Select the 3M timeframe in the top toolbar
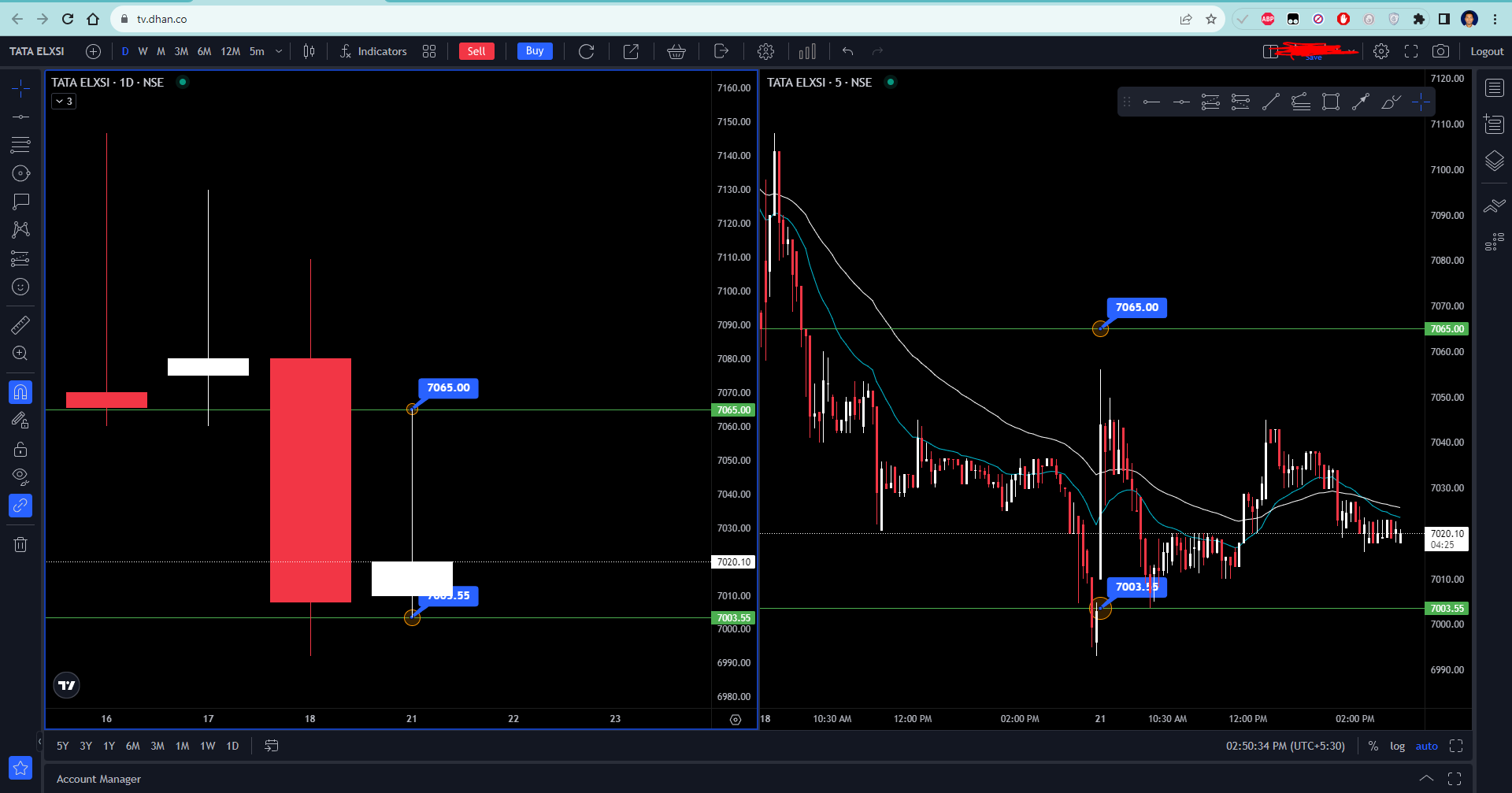Viewport: 1512px width, 793px height. (181, 51)
